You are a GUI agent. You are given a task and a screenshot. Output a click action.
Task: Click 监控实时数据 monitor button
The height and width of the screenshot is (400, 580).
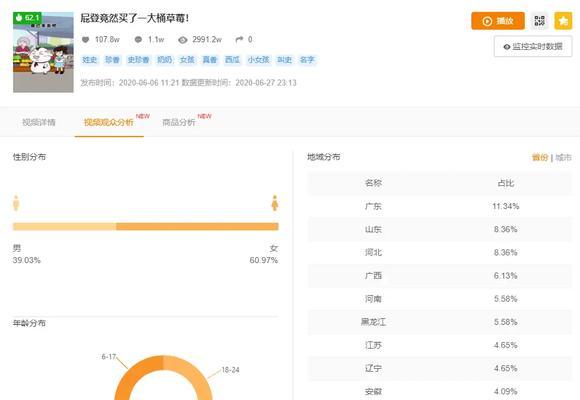tap(533, 47)
